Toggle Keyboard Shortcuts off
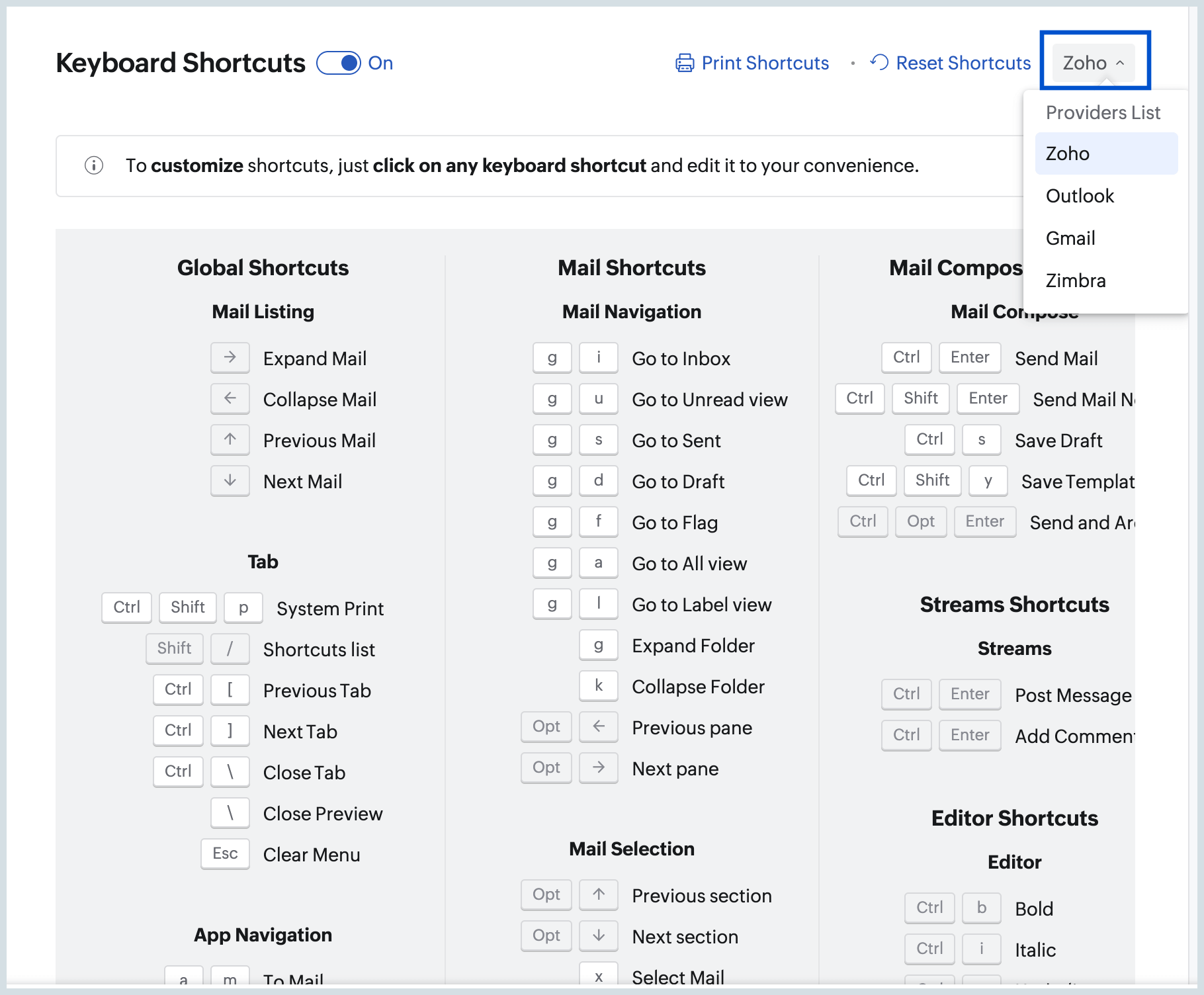This screenshot has width=1204, height=995. coord(338,62)
